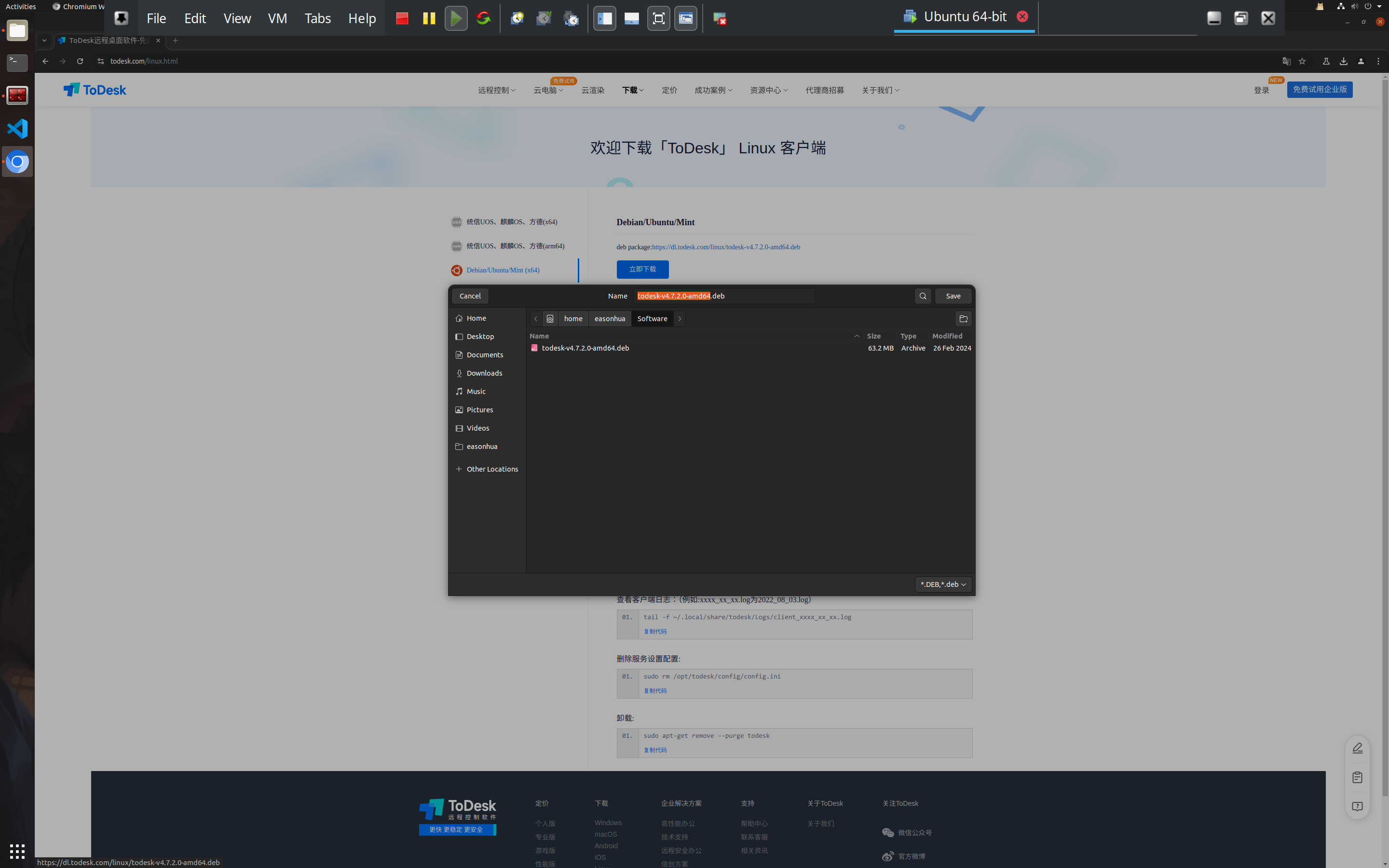Go to Documents in dialog sidebar
Viewport: 1389px width, 868px height.
(x=486, y=355)
